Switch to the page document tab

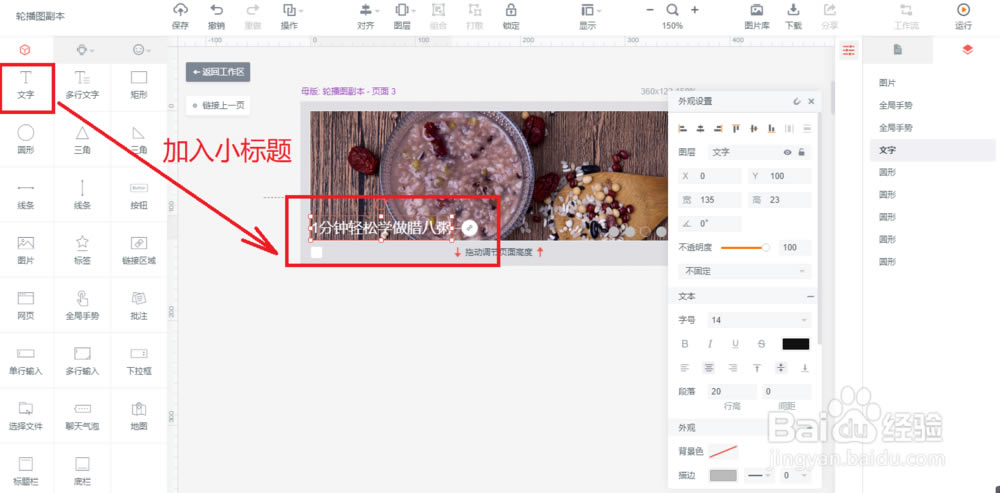[x=897, y=50]
